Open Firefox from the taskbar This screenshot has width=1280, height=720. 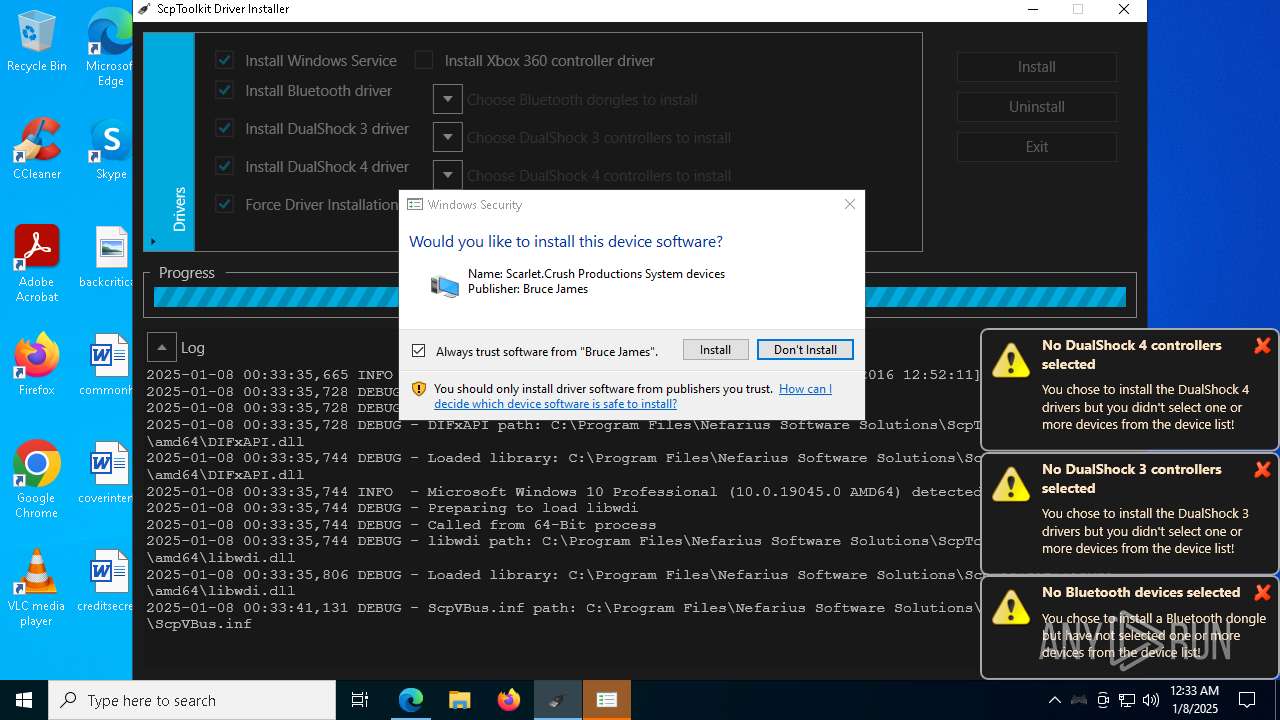[508, 700]
